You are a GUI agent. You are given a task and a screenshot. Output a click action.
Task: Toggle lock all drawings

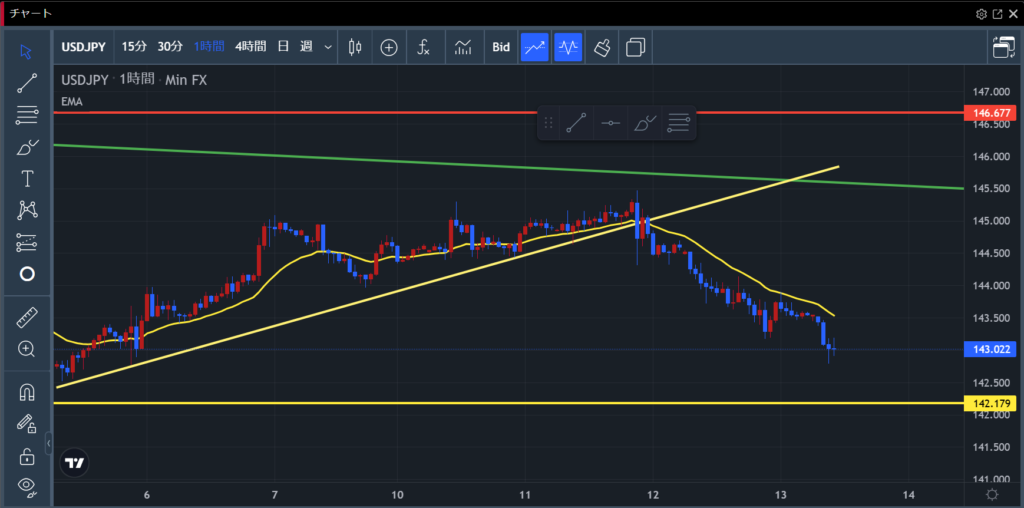coord(27,456)
